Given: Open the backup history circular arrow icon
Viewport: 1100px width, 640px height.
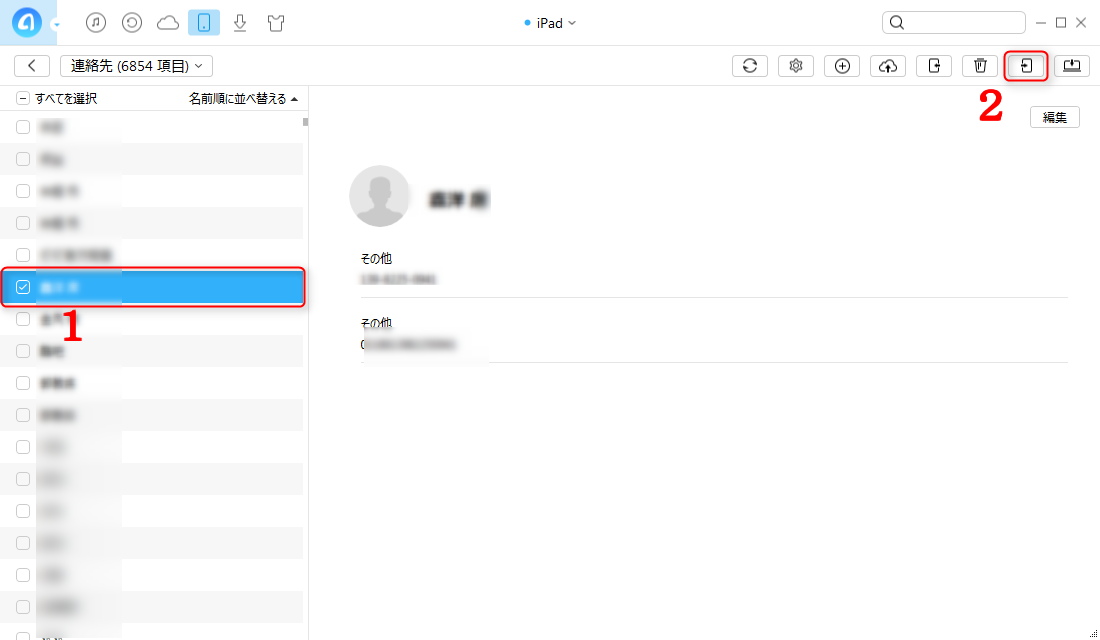Looking at the screenshot, I should (132, 22).
